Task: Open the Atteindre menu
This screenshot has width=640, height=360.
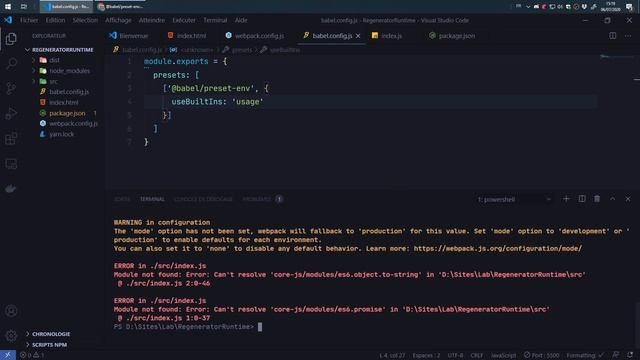Action: tap(152, 20)
